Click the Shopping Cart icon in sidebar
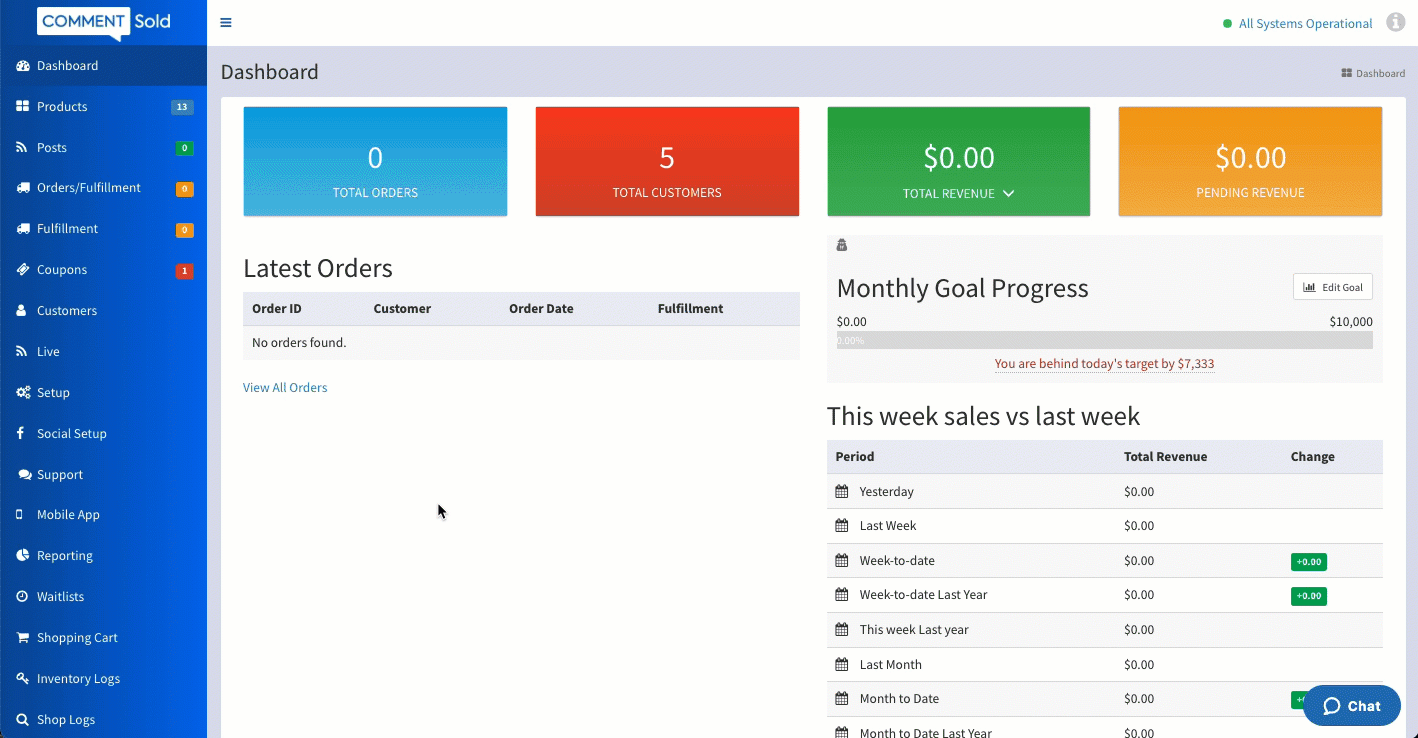Screen dimensions: 1418x738 (22, 638)
